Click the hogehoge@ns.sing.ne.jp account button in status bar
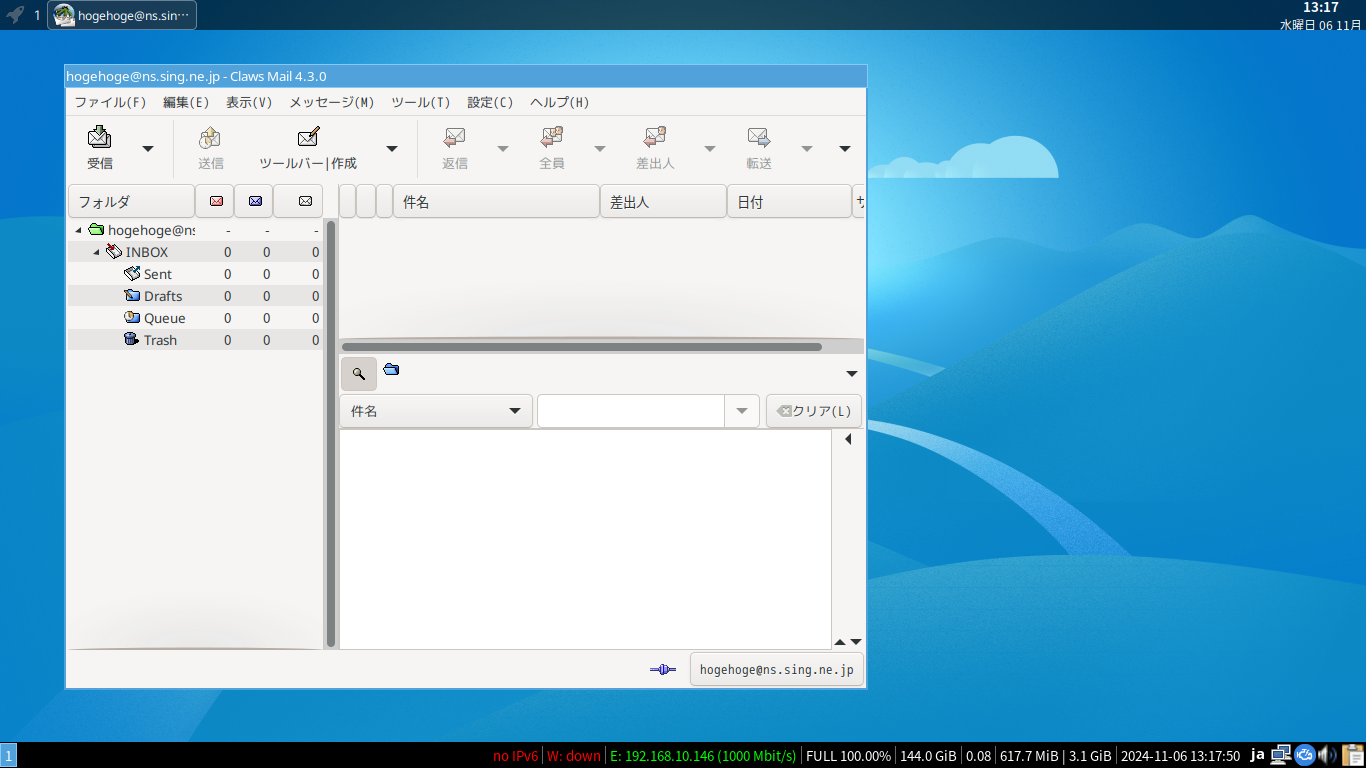The width and height of the screenshot is (1366, 768). click(x=777, y=669)
